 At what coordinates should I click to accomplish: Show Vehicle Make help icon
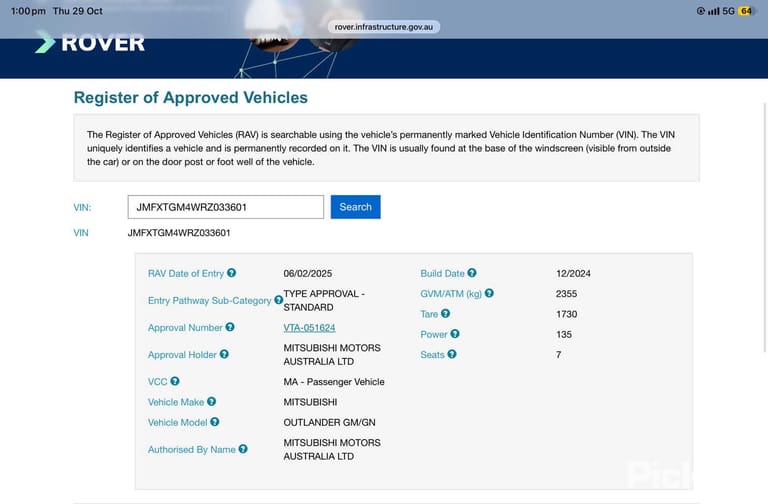[x=212, y=401]
